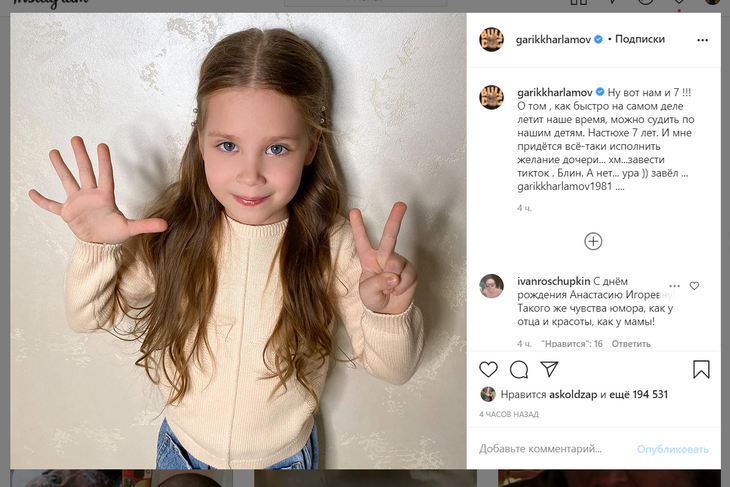Open ivanroschupkin's profile picture
Viewport: 730px width, 487px height.
click(x=491, y=286)
